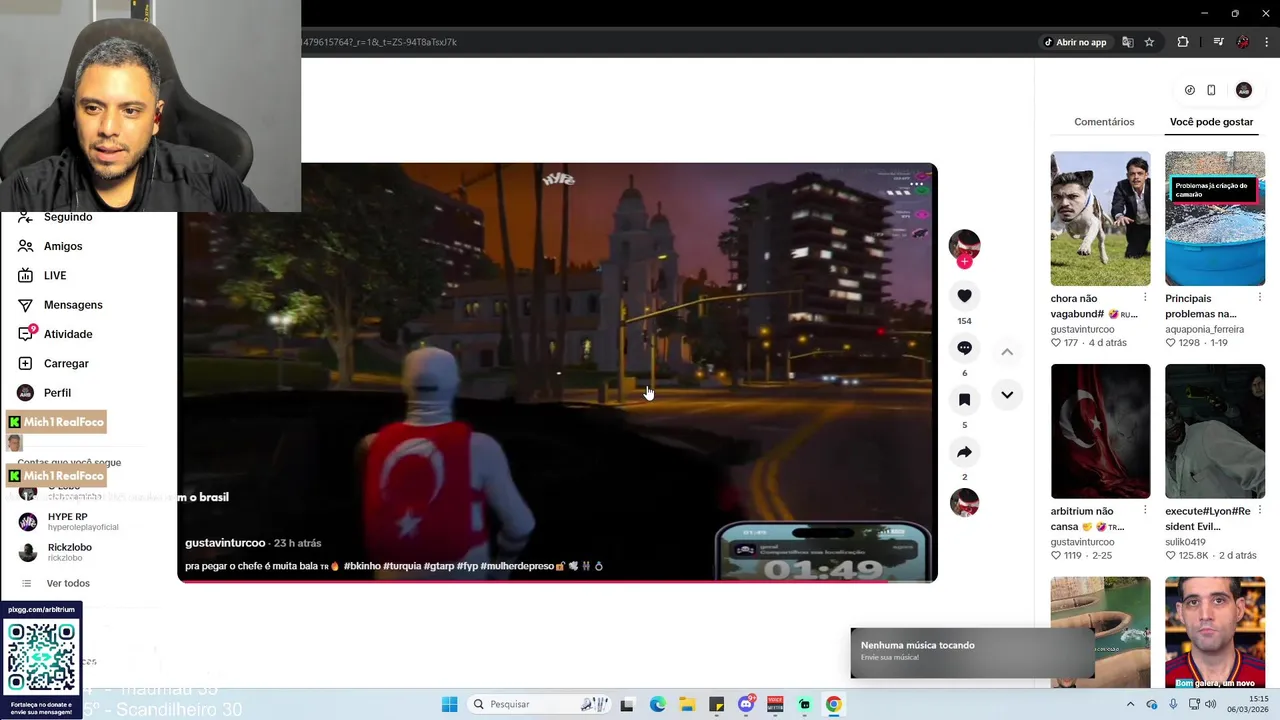Open Discord from the taskbar
The width and height of the screenshot is (1280, 720).
click(x=746, y=704)
